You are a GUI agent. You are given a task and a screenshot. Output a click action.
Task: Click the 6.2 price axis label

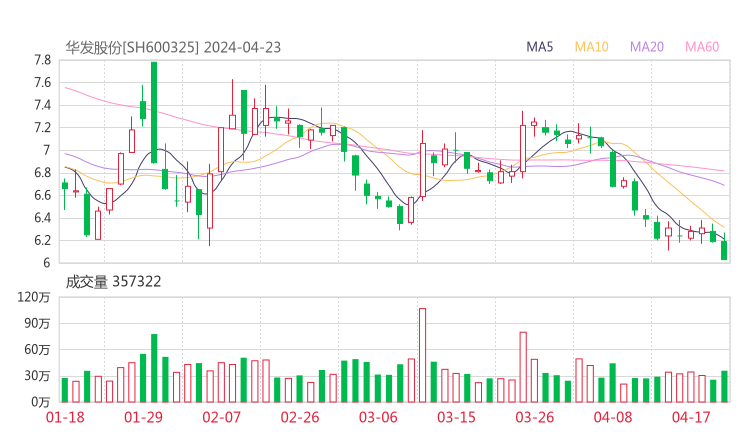(x=42, y=240)
